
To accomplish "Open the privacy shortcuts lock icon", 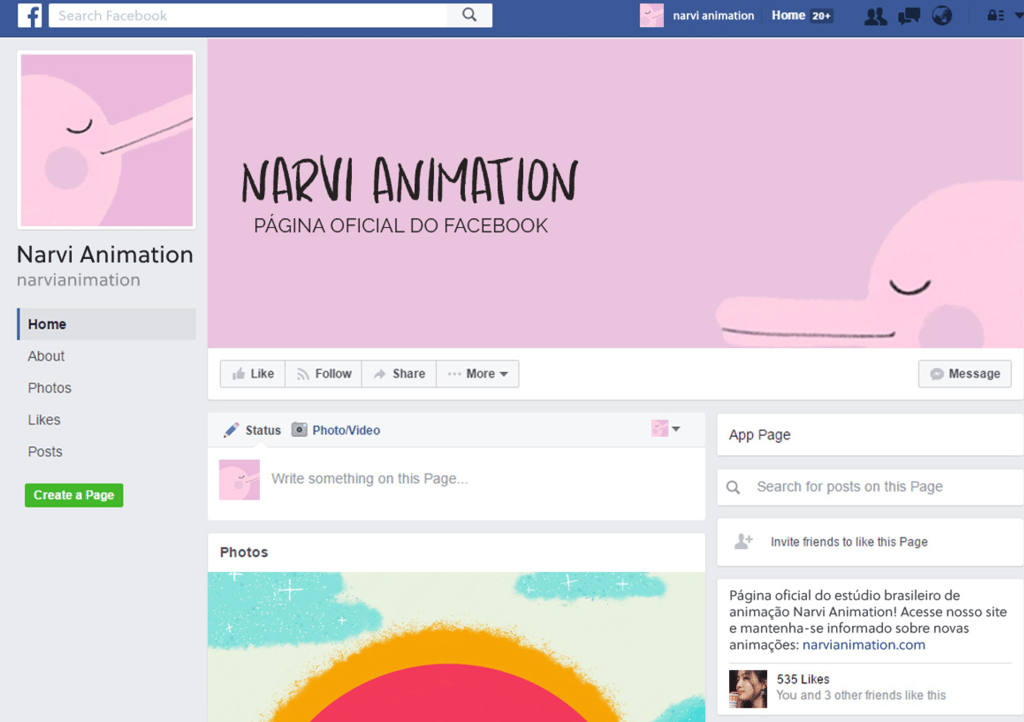I will click(995, 16).
